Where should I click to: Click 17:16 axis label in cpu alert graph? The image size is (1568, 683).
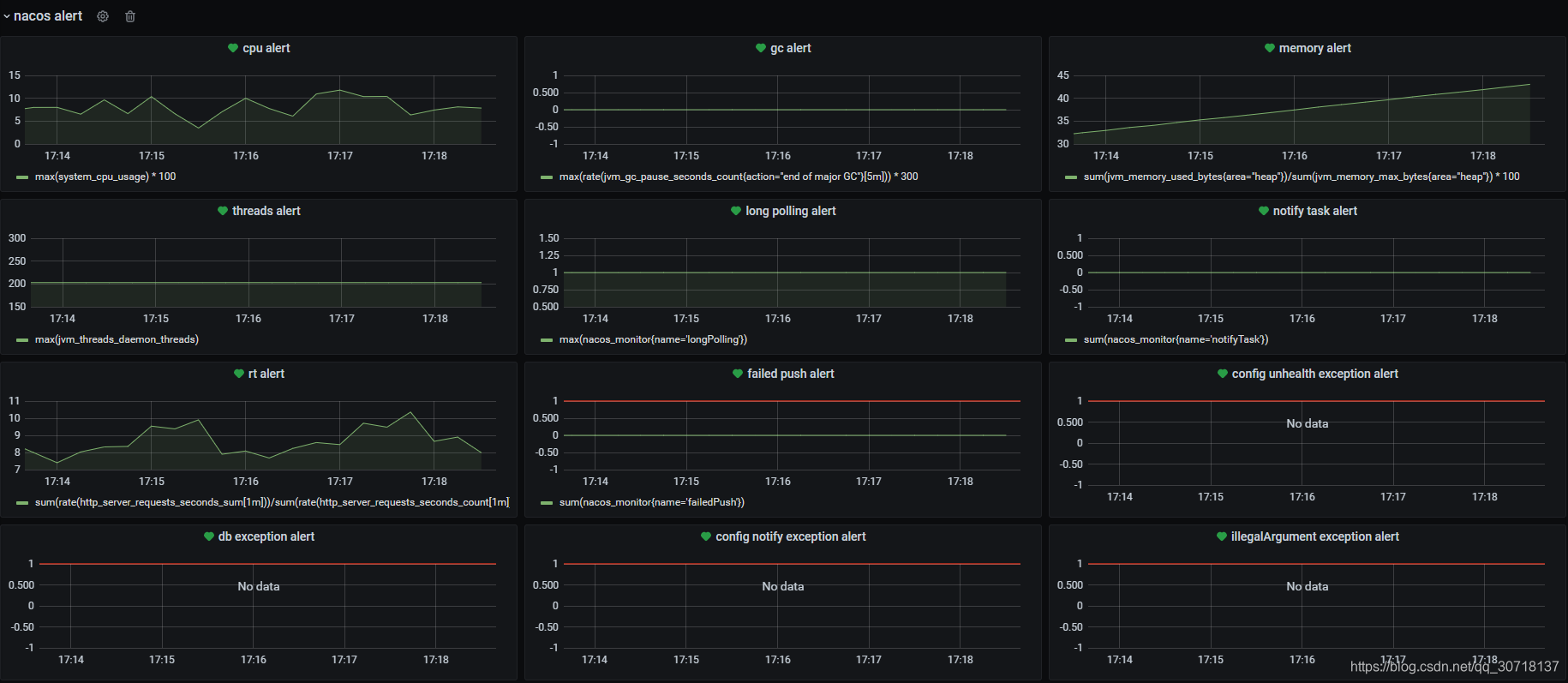[246, 156]
